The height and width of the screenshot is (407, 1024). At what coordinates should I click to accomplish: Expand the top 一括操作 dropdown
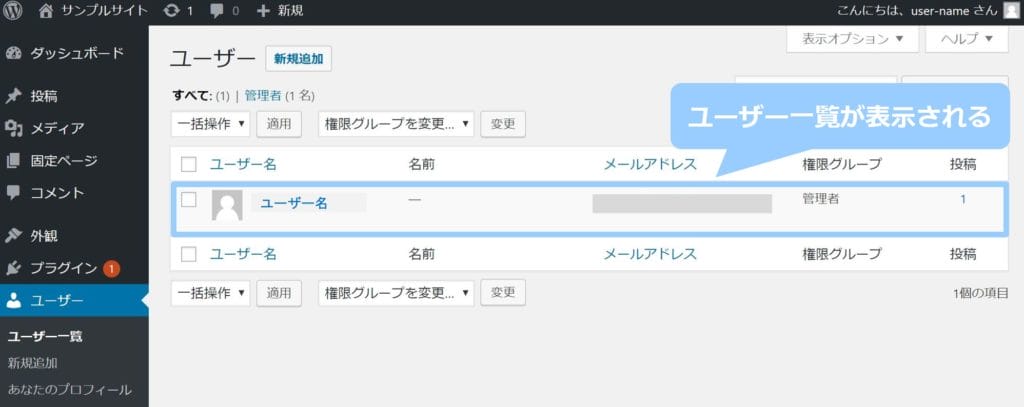tap(211, 124)
